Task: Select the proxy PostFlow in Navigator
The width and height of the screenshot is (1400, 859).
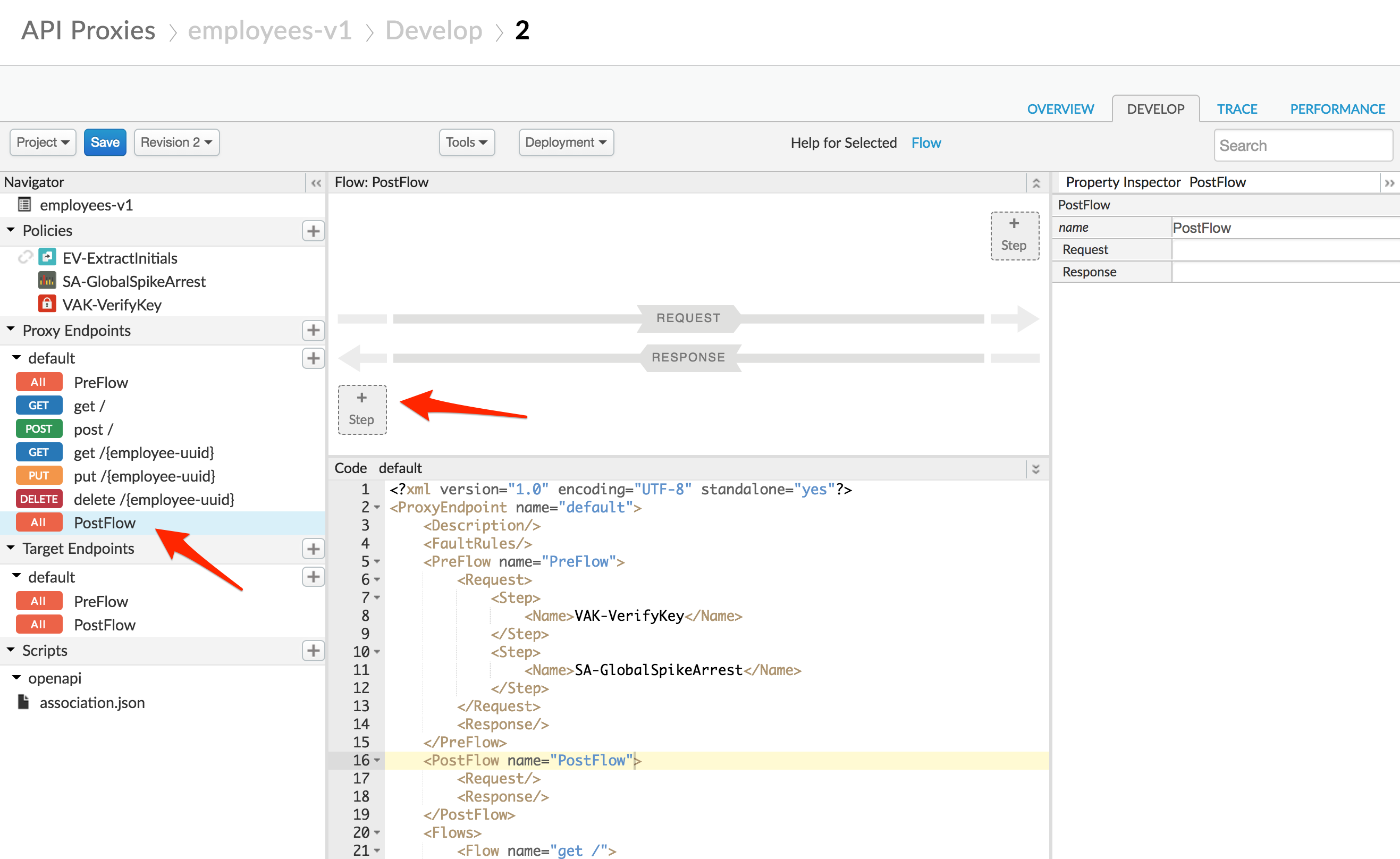Action: pyautogui.click(x=105, y=522)
